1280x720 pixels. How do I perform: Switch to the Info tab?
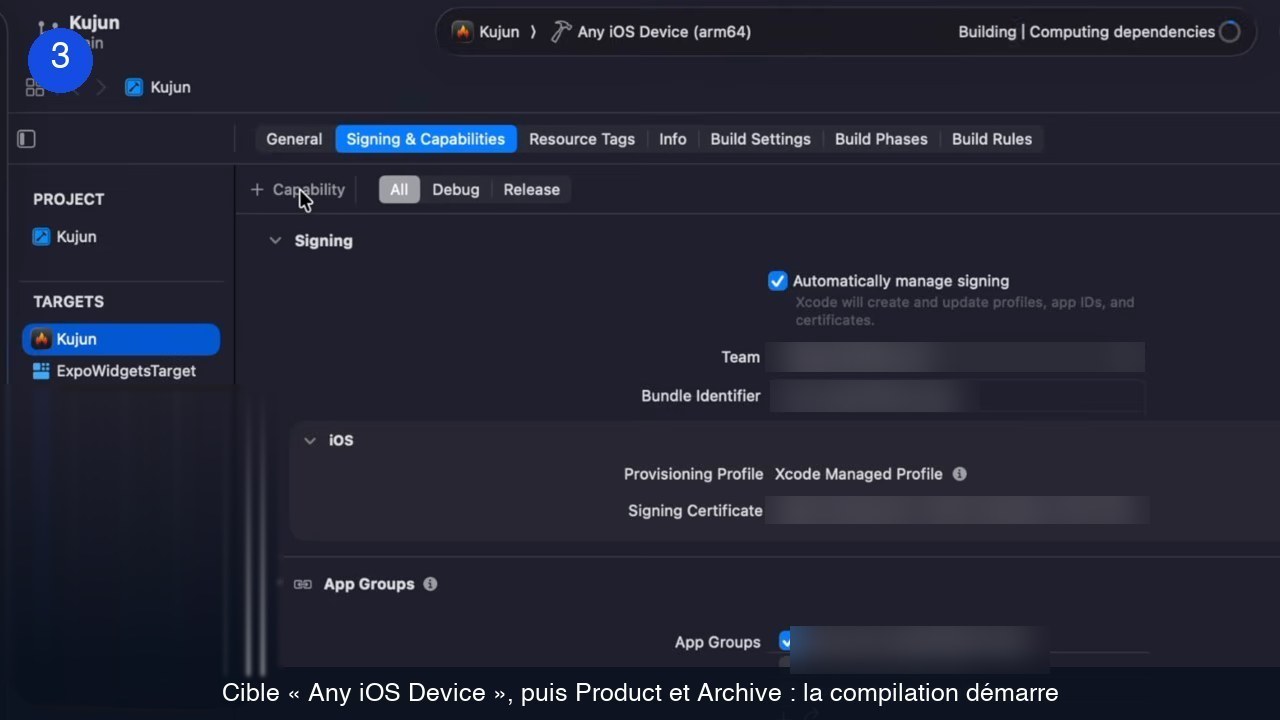click(673, 139)
